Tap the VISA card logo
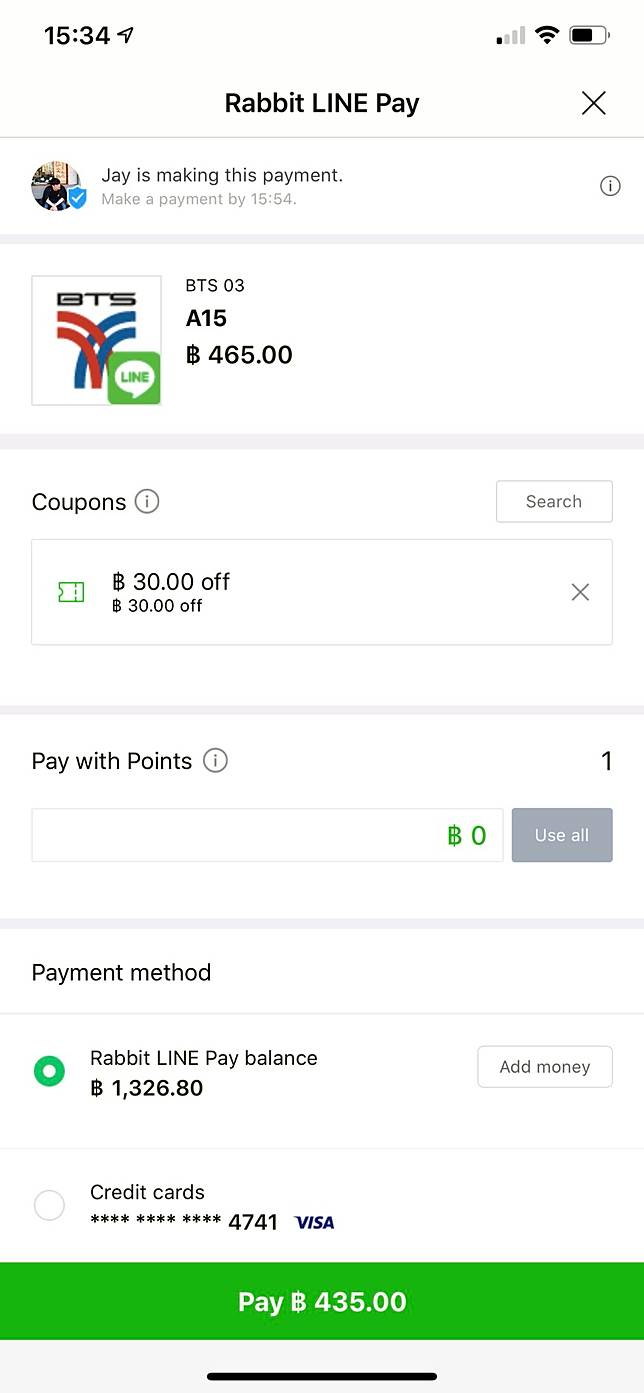This screenshot has height=1393, width=644. click(x=315, y=1222)
